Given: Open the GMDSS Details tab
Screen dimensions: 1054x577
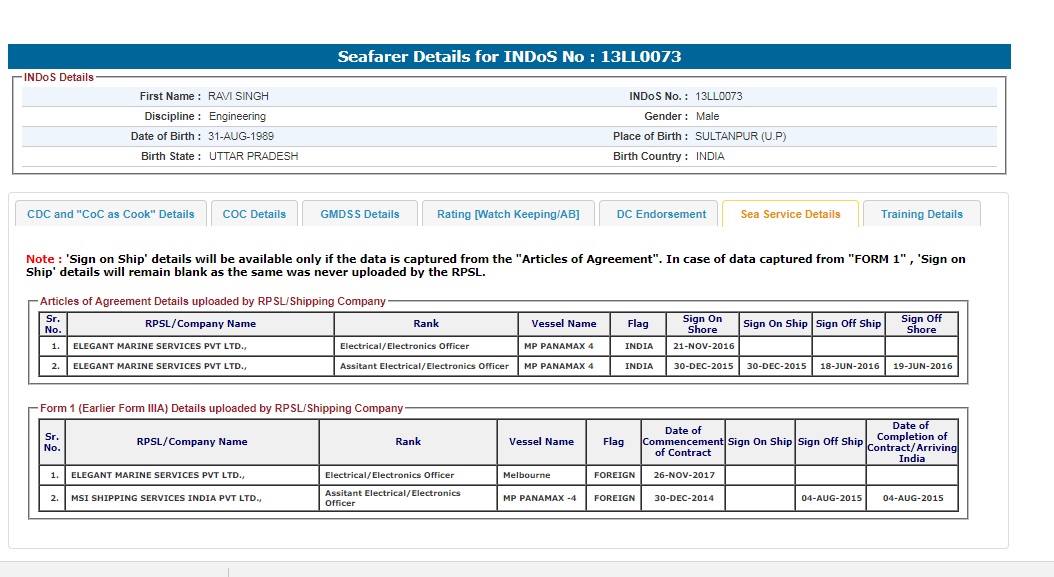Looking at the screenshot, I should pos(359,214).
